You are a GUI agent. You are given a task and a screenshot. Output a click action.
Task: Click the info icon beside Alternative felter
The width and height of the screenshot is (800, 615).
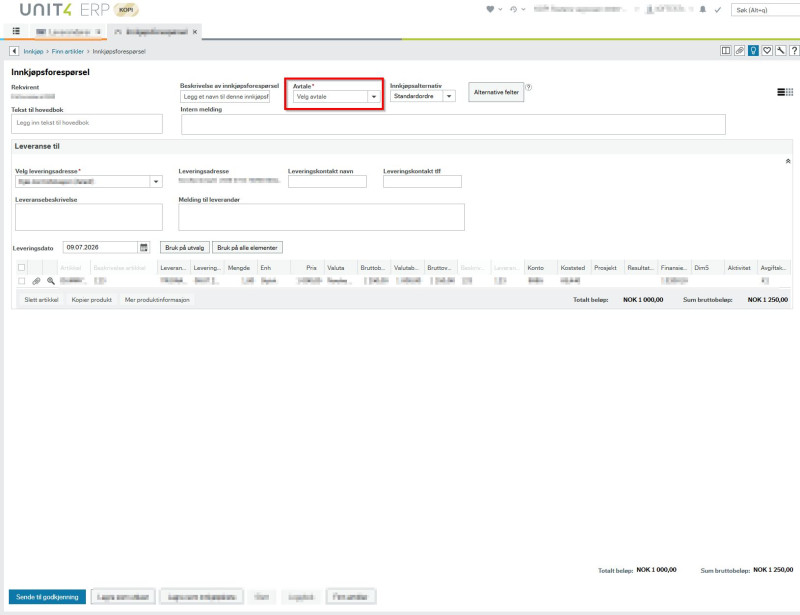(529, 87)
